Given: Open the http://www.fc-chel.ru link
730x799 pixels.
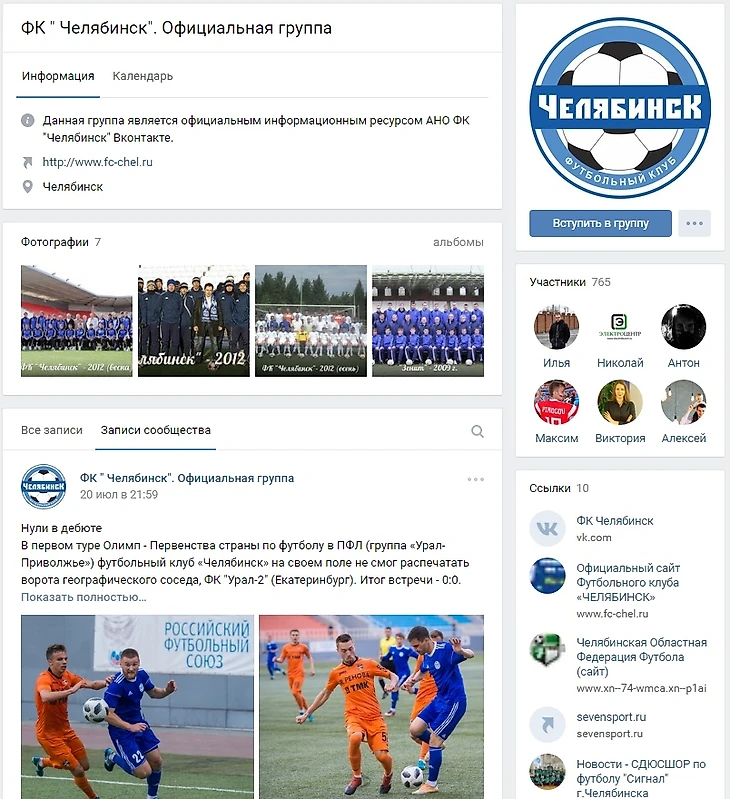Looking at the screenshot, I should click(97, 162).
